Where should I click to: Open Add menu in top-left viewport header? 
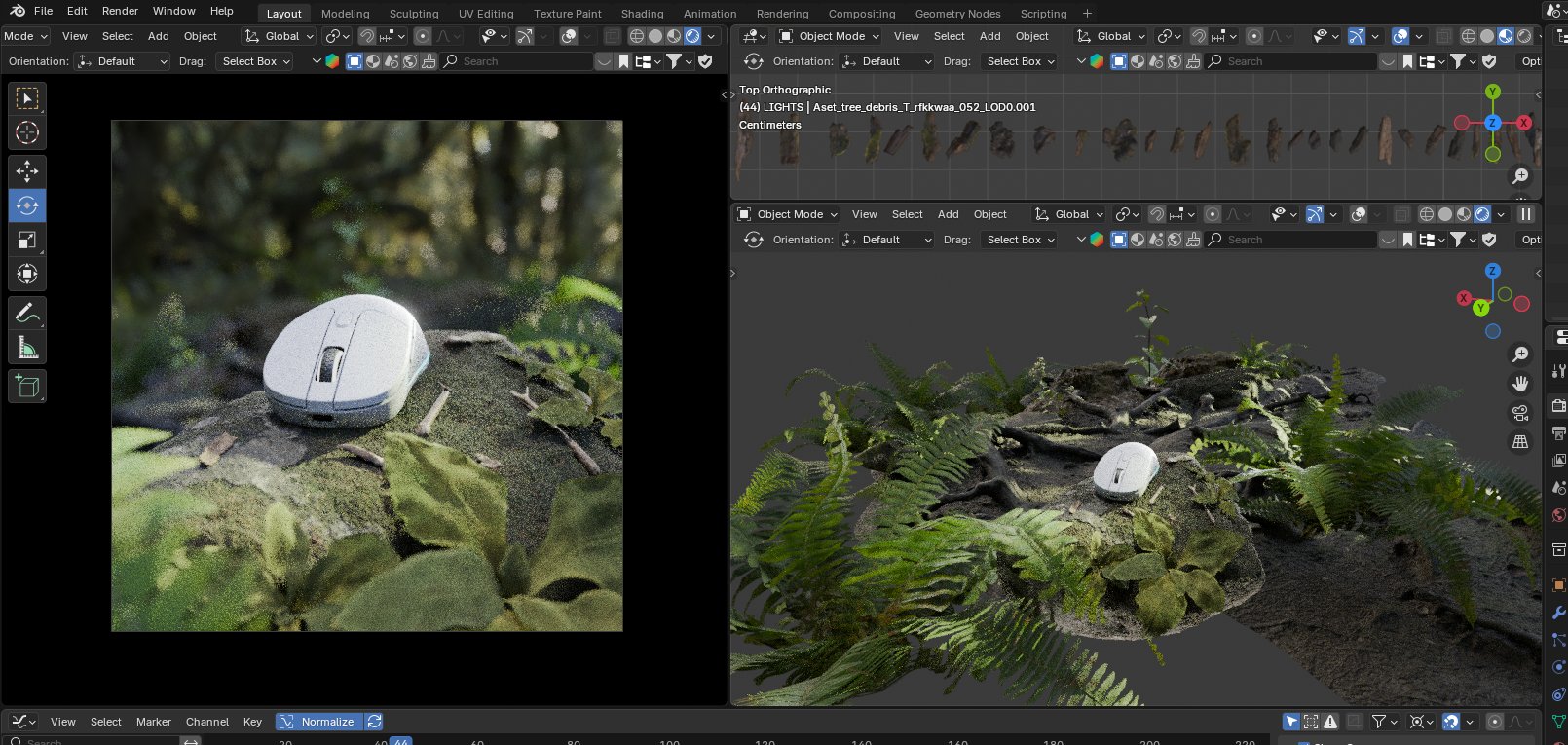(x=158, y=36)
